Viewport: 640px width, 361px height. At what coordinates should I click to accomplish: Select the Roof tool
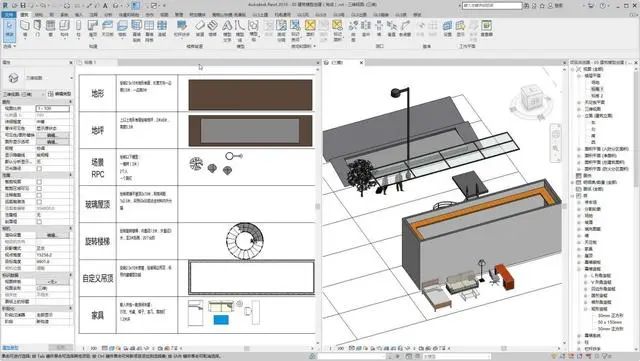tap(93, 29)
